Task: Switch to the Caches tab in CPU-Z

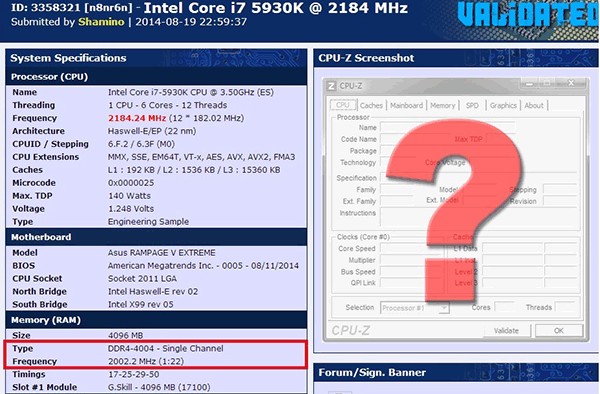Action: [371, 106]
